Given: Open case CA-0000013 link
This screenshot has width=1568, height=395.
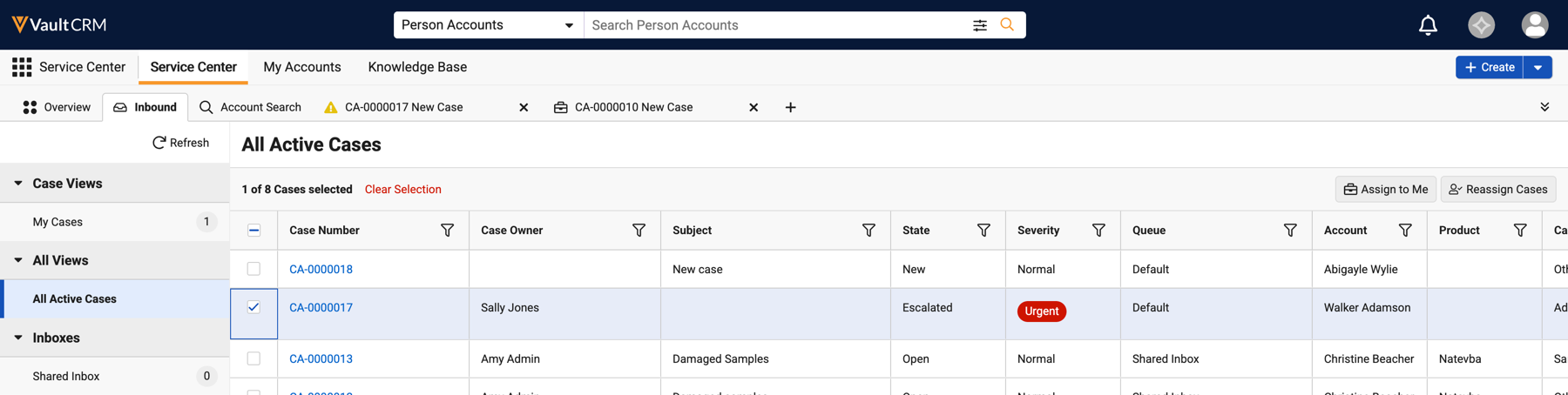Looking at the screenshot, I should (321, 359).
